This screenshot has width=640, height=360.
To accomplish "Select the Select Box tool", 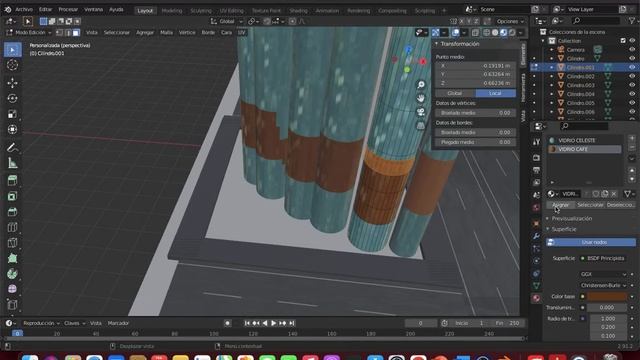I will click(12, 50).
